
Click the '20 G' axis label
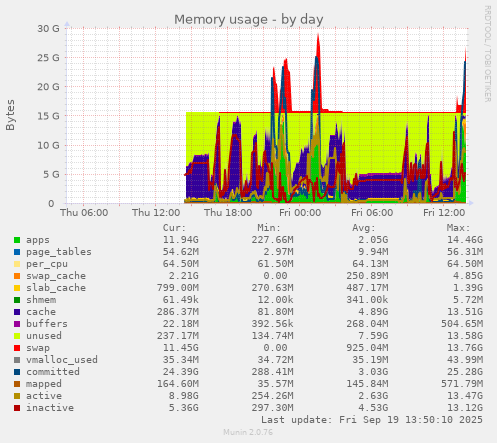click(x=48, y=87)
